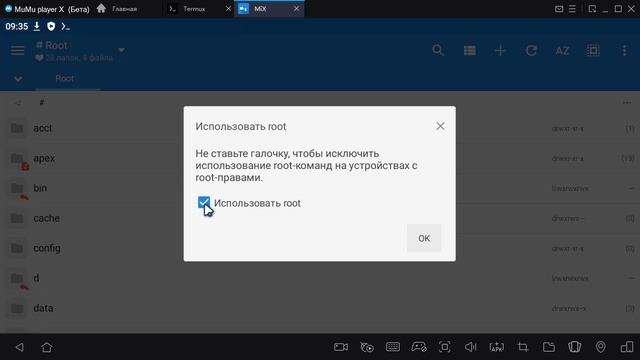This screenshot has height=360, width=640.
Task: Uncheck the Использовать root checkbox
Action: point(204,202)
